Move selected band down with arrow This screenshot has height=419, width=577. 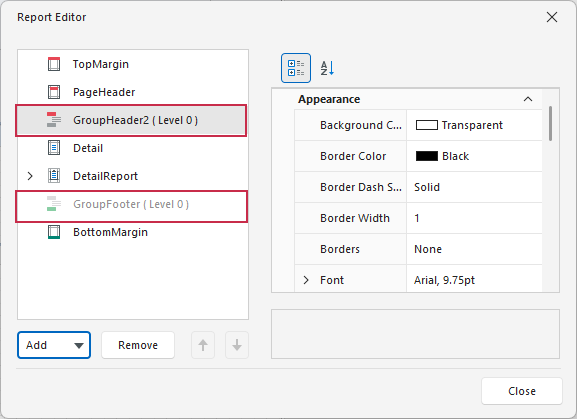pyautogui.click(x=237, y=345)
